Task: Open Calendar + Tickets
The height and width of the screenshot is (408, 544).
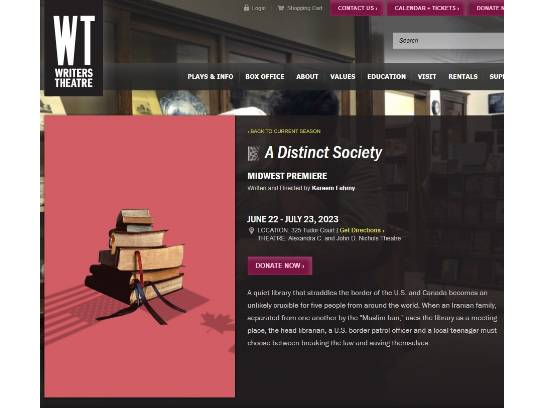Action: [426, 8]
